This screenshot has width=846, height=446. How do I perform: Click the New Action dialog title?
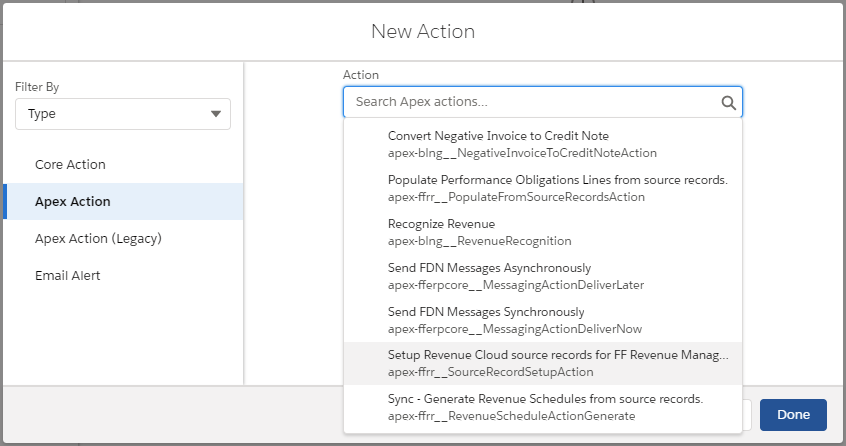click(422, 31)
